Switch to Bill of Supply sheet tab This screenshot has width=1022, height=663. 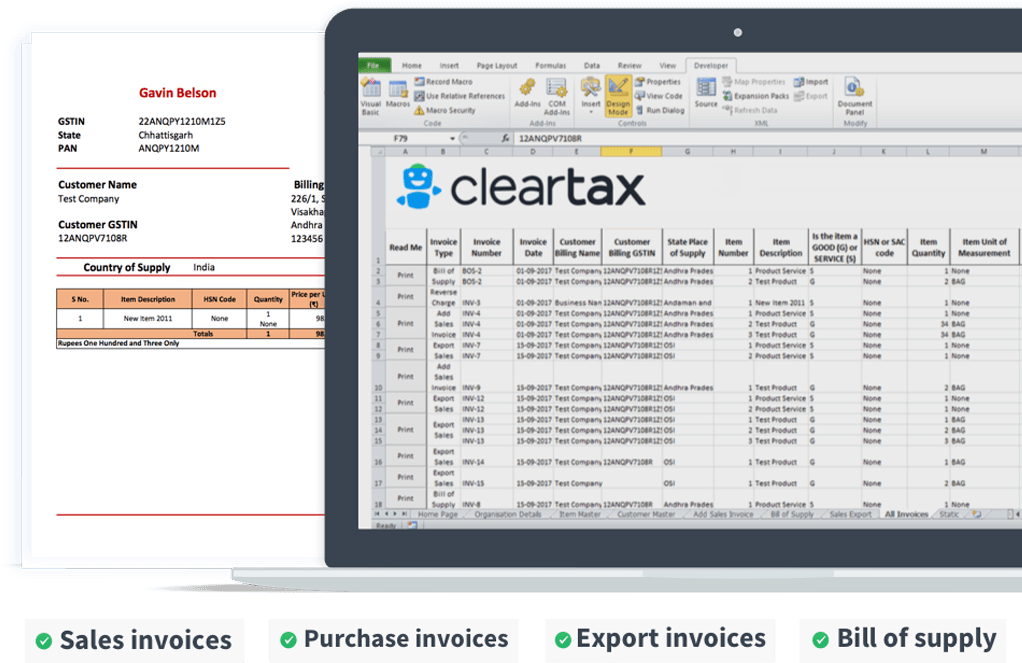(792, 514)
